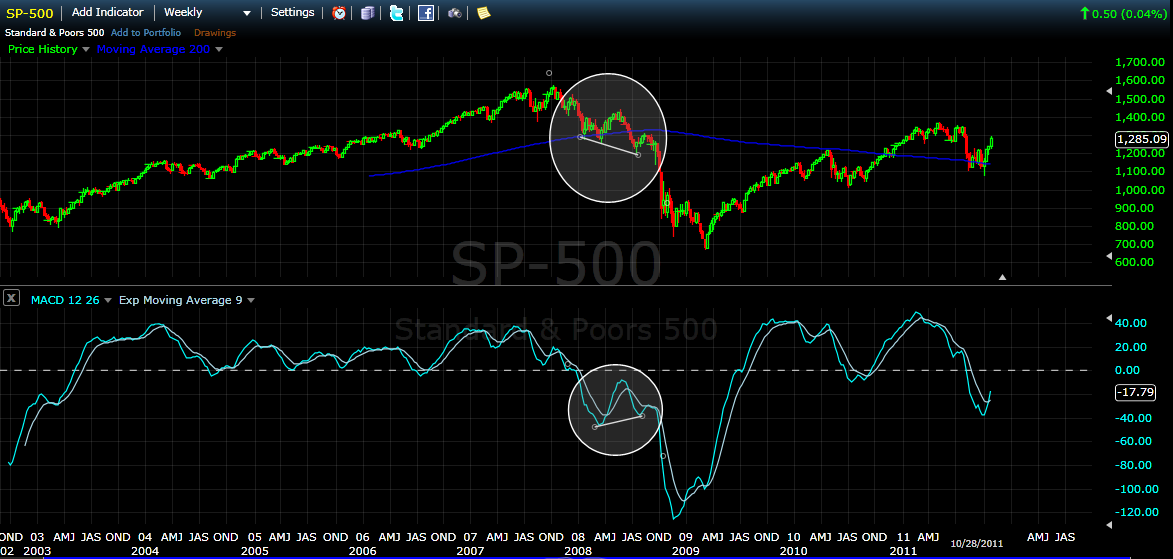Click the Standard & Poors 500 title text

click(55, 33)
